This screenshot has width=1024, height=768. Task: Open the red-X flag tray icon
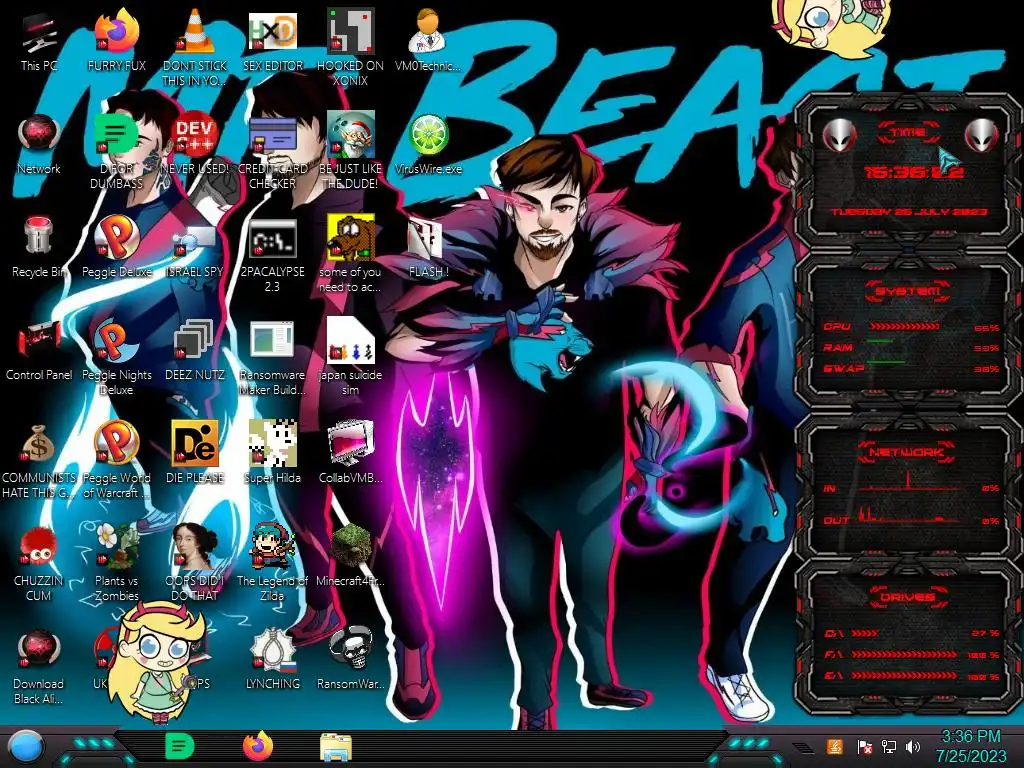(864, 746)
